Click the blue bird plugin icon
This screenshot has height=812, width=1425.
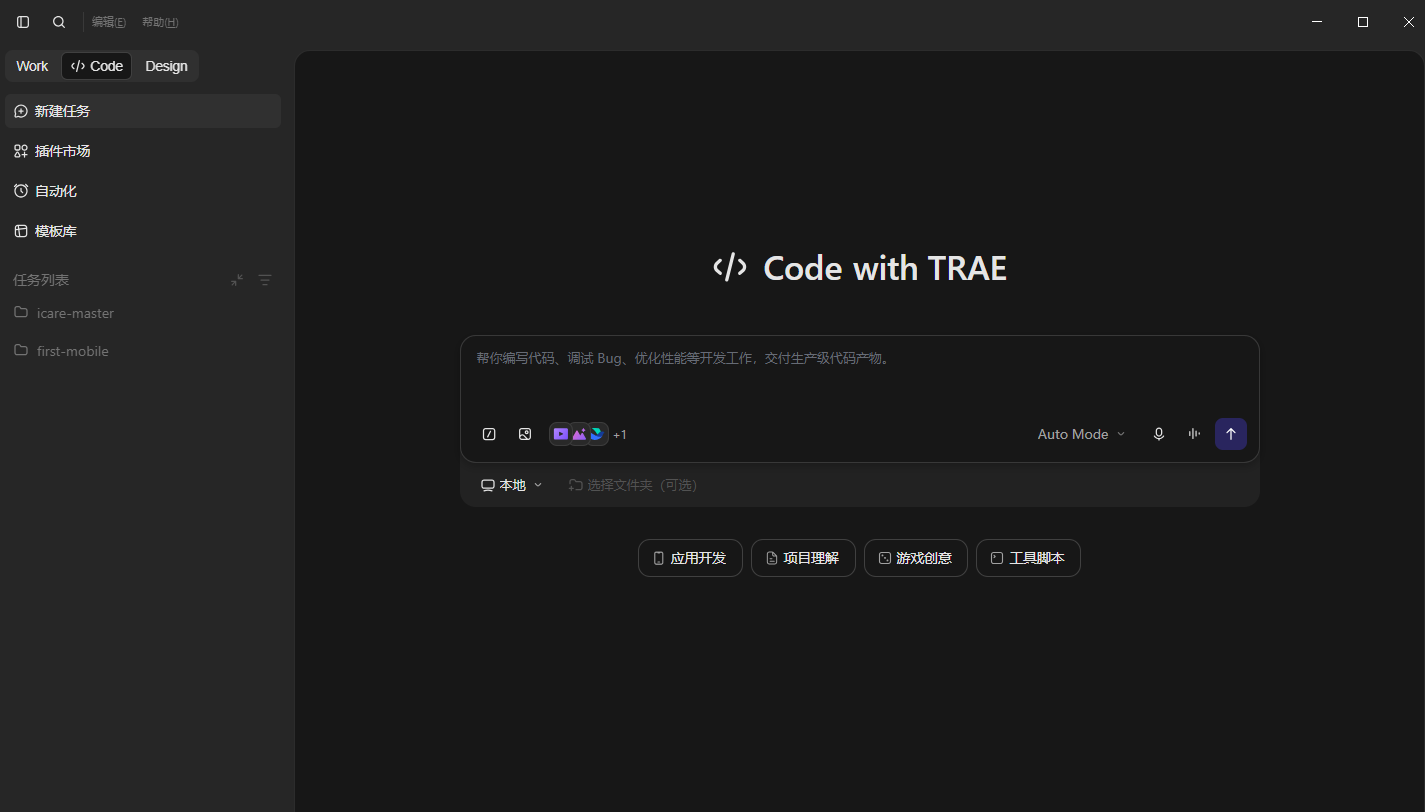tap(597, 434)
